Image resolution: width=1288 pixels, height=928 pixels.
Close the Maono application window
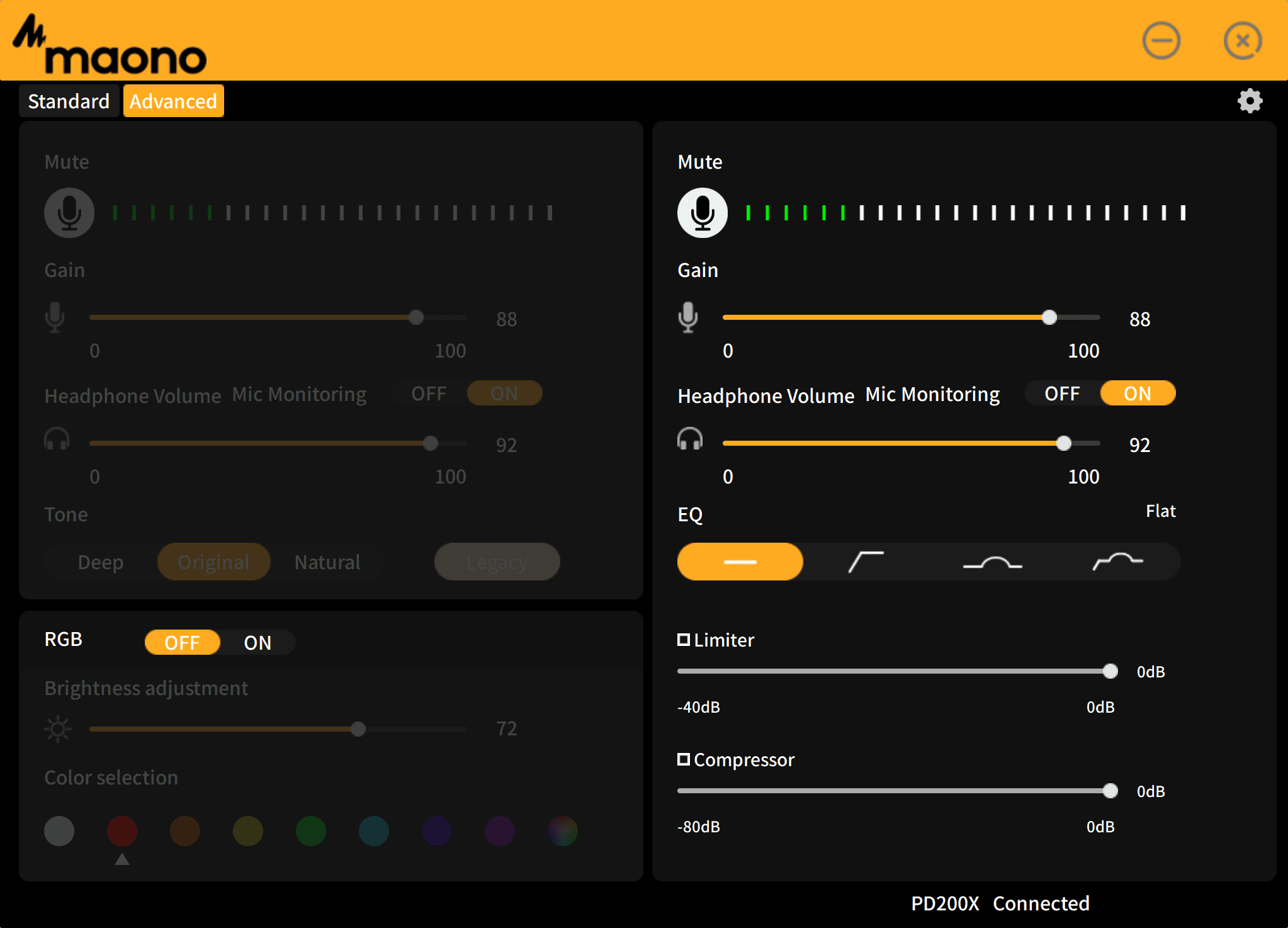[1243, 41]
